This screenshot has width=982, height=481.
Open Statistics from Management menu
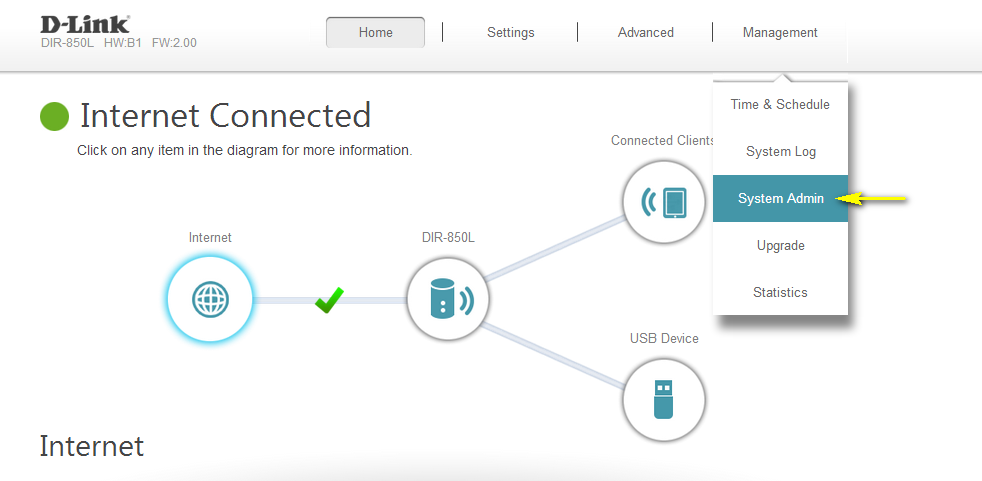click(x=780, y=292)
